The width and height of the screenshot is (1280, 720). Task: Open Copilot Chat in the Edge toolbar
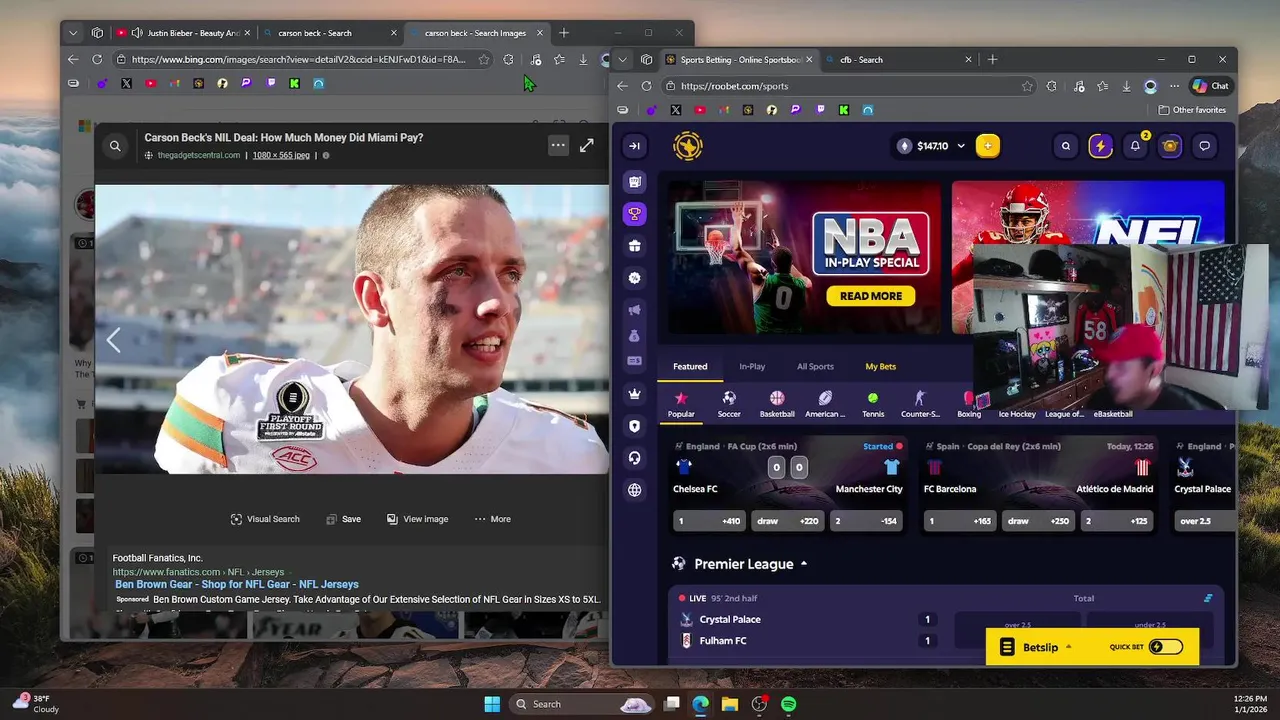[1212, 86]
